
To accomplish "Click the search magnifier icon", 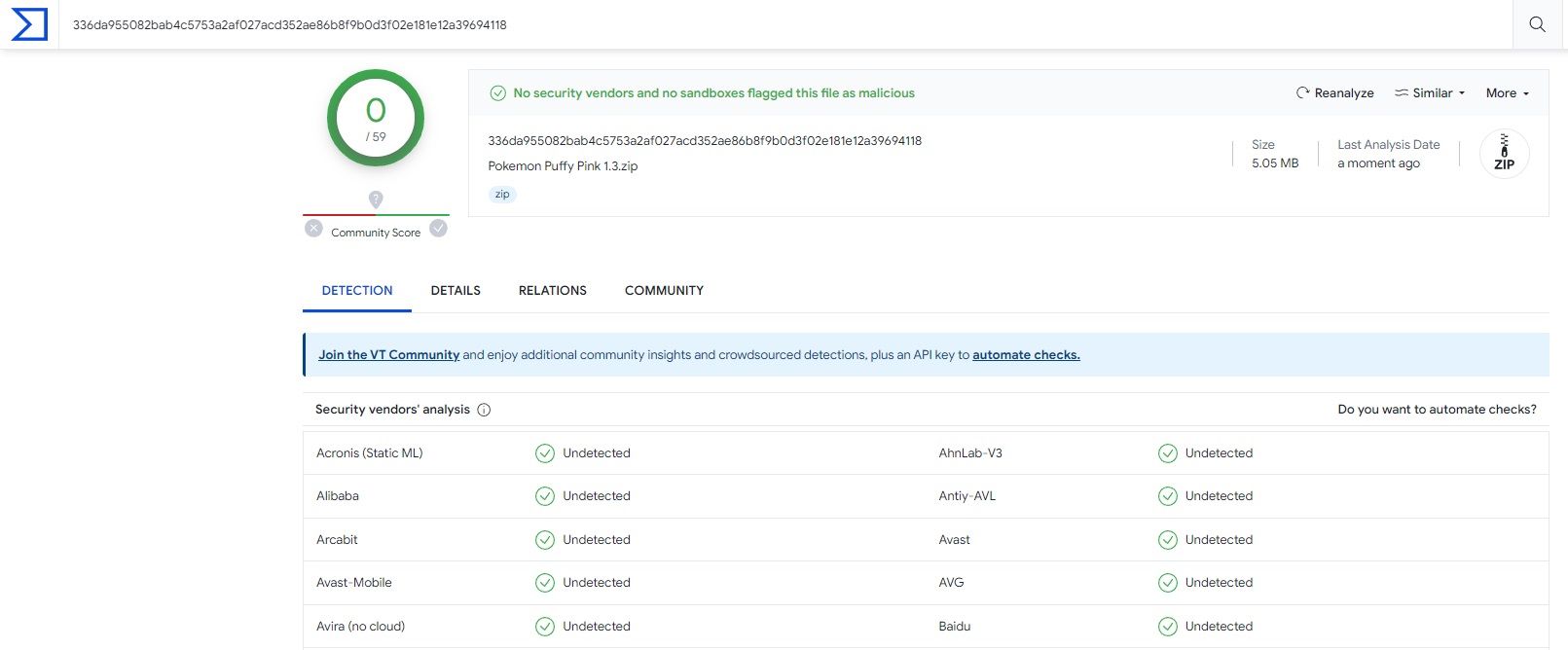I will (1537, 24).
